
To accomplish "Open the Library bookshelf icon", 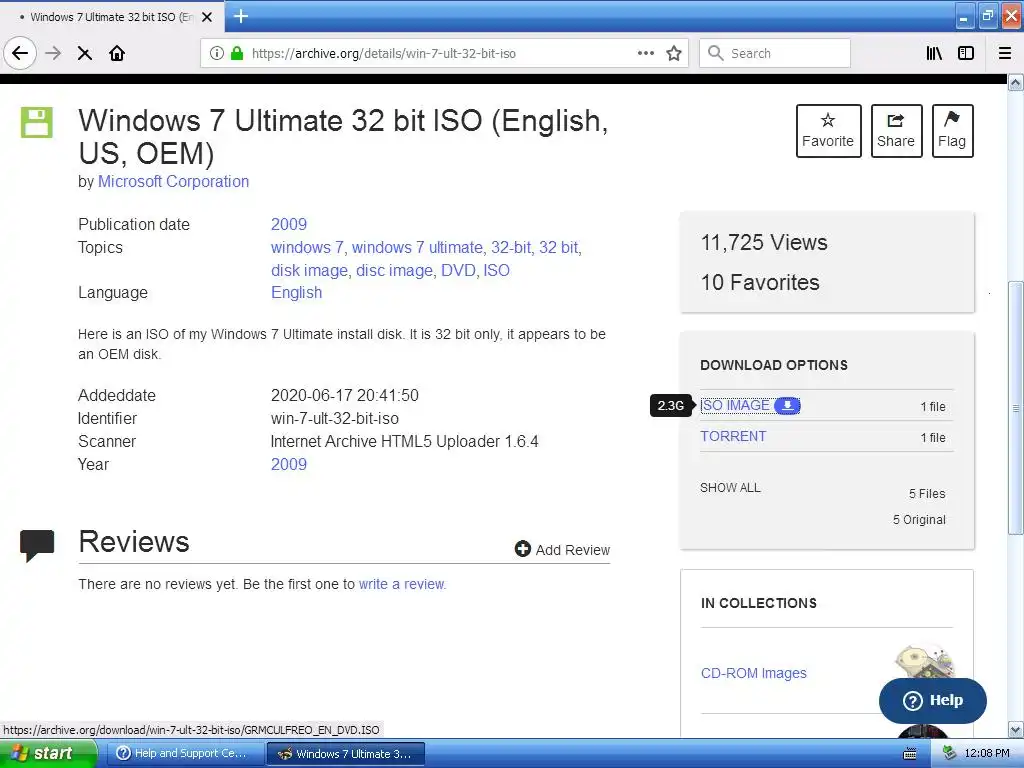I will pyautogui.click(x=934, y=53).
